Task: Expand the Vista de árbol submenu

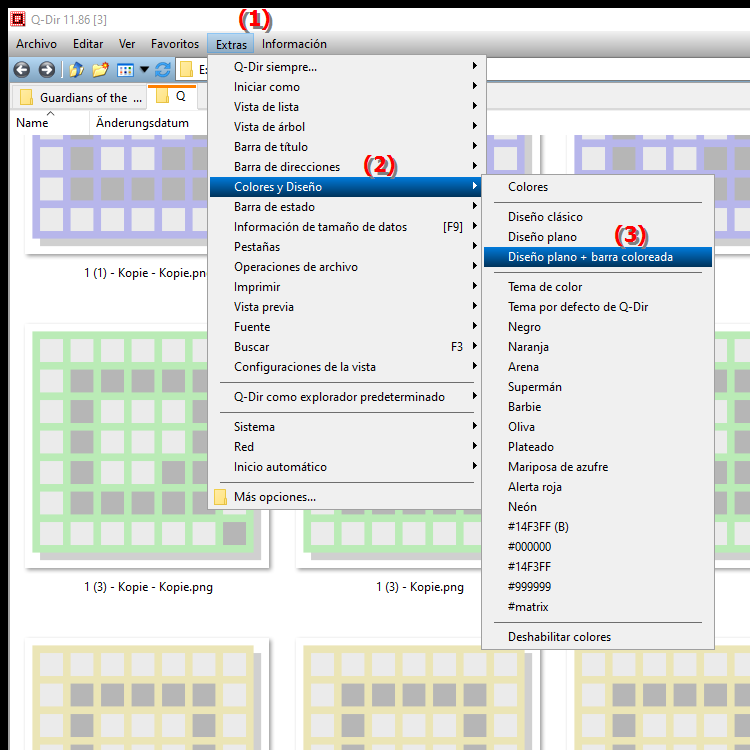Action: coord(345,127)
